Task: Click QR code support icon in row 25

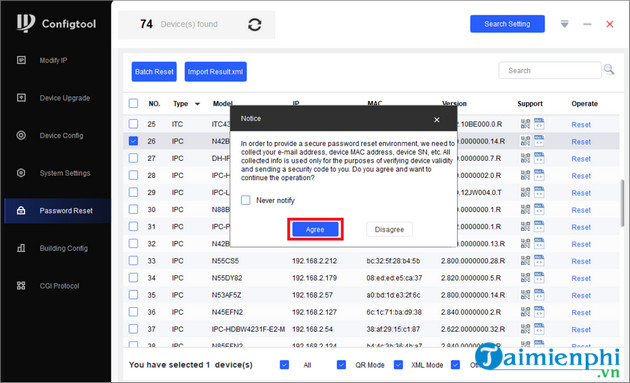Action: (526, 124)
